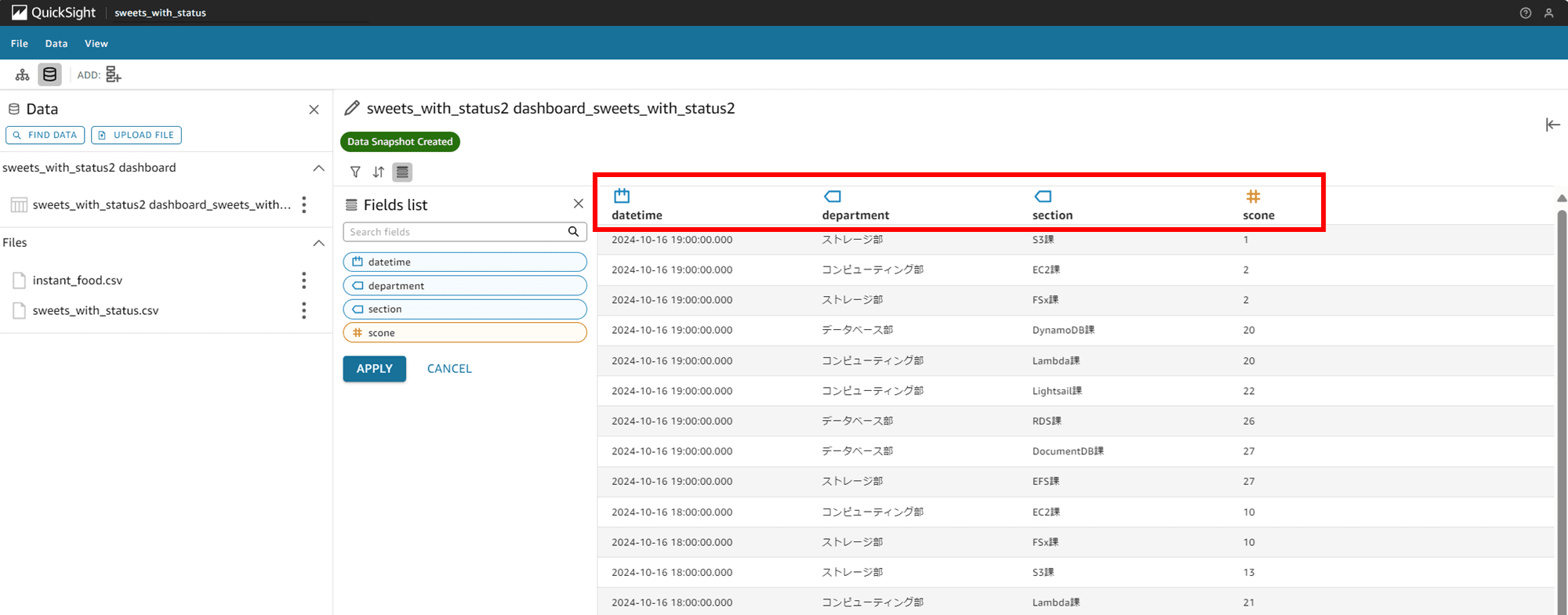The image size is (1568, 615).
Task: Select sweets_with_status.csv file
Action: tap(96, 310)
